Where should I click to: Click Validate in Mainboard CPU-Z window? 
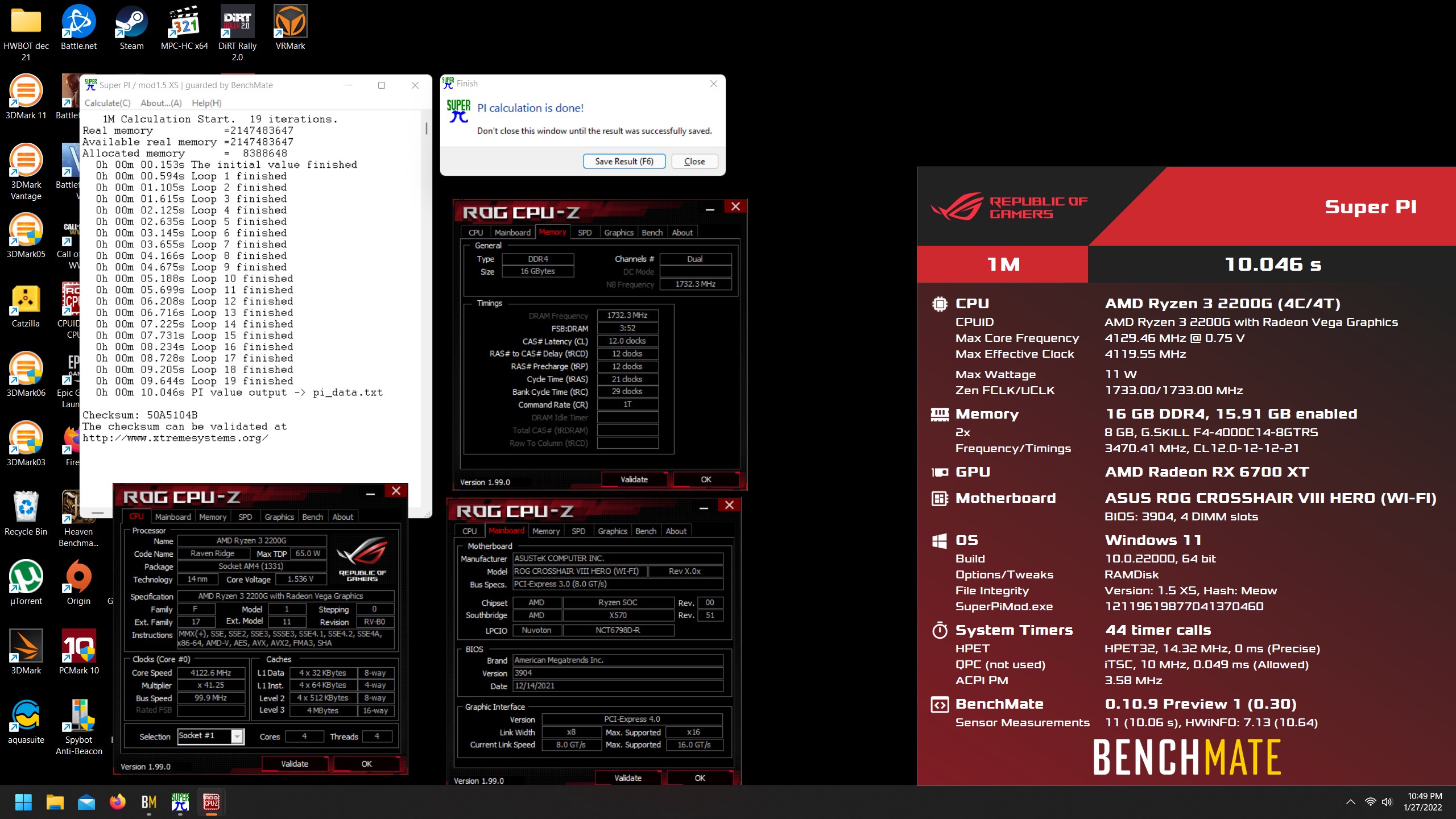[628, 778]
